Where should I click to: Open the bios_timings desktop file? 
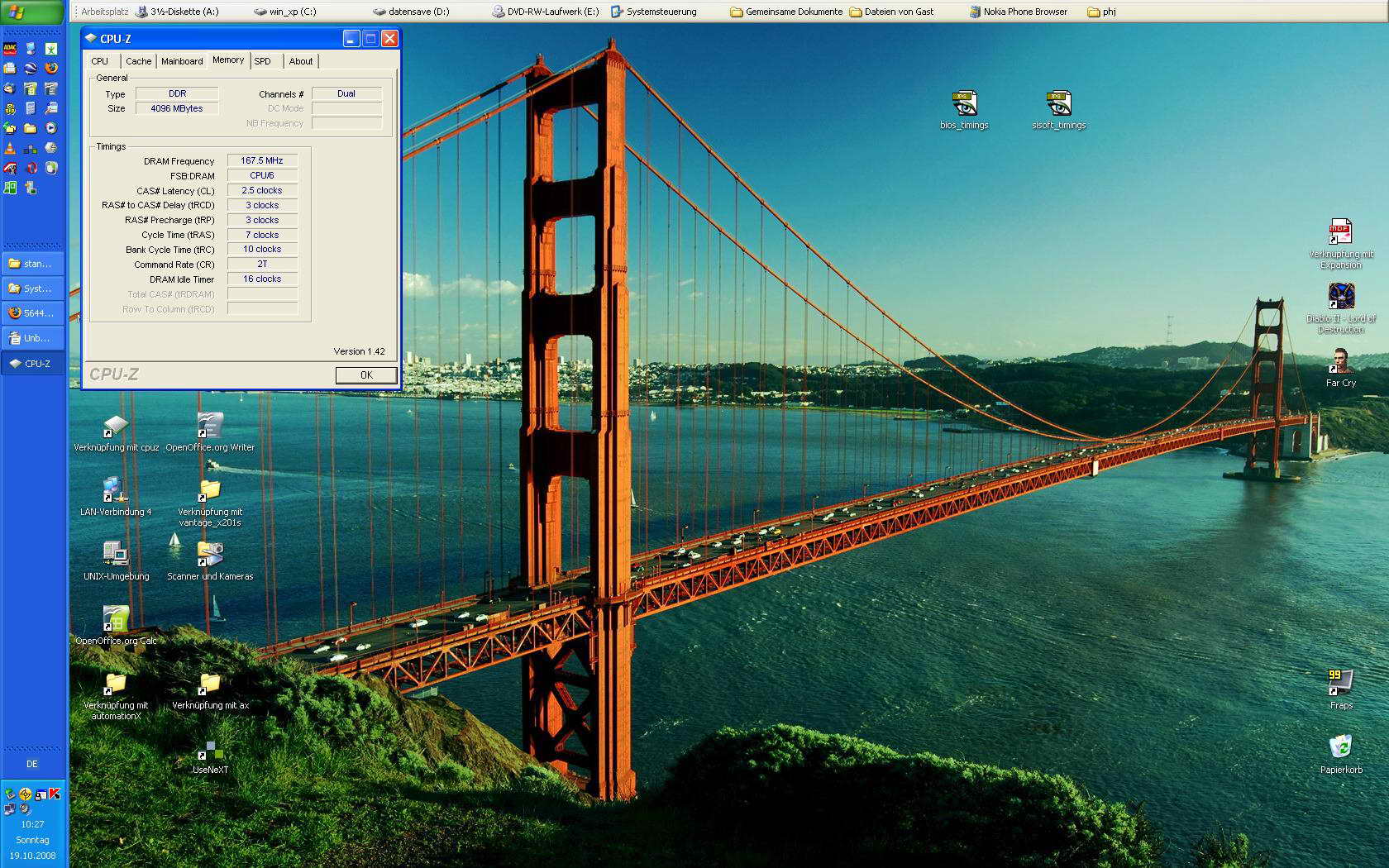(964, 110)
